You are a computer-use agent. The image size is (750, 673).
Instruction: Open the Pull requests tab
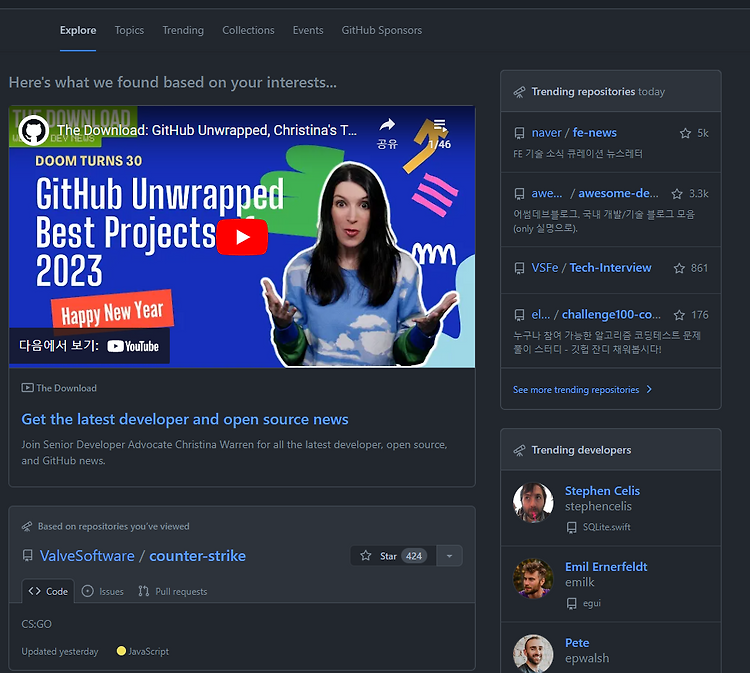click(x=173, y=591)
